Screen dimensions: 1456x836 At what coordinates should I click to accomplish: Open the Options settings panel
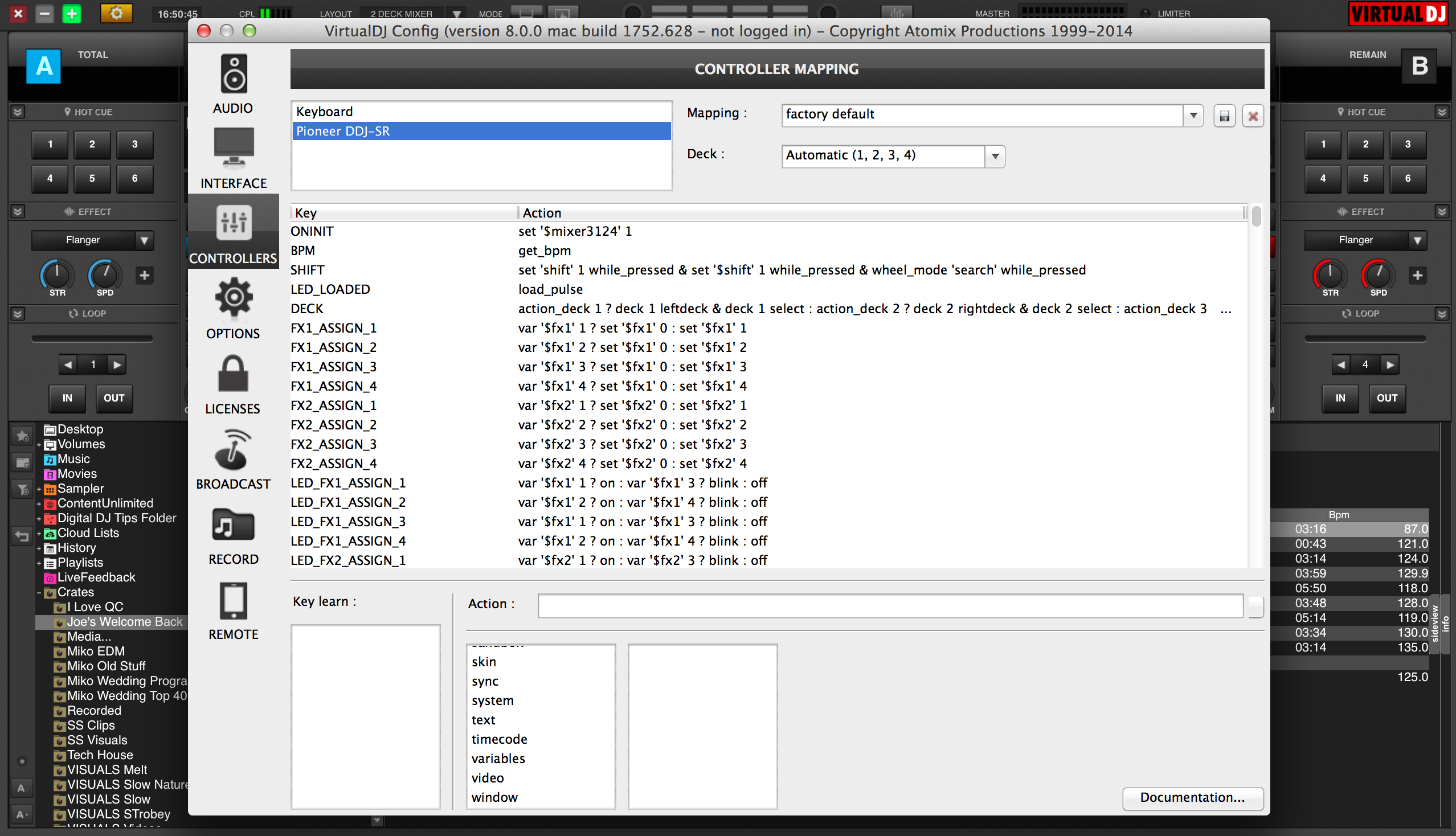(232, 311)
